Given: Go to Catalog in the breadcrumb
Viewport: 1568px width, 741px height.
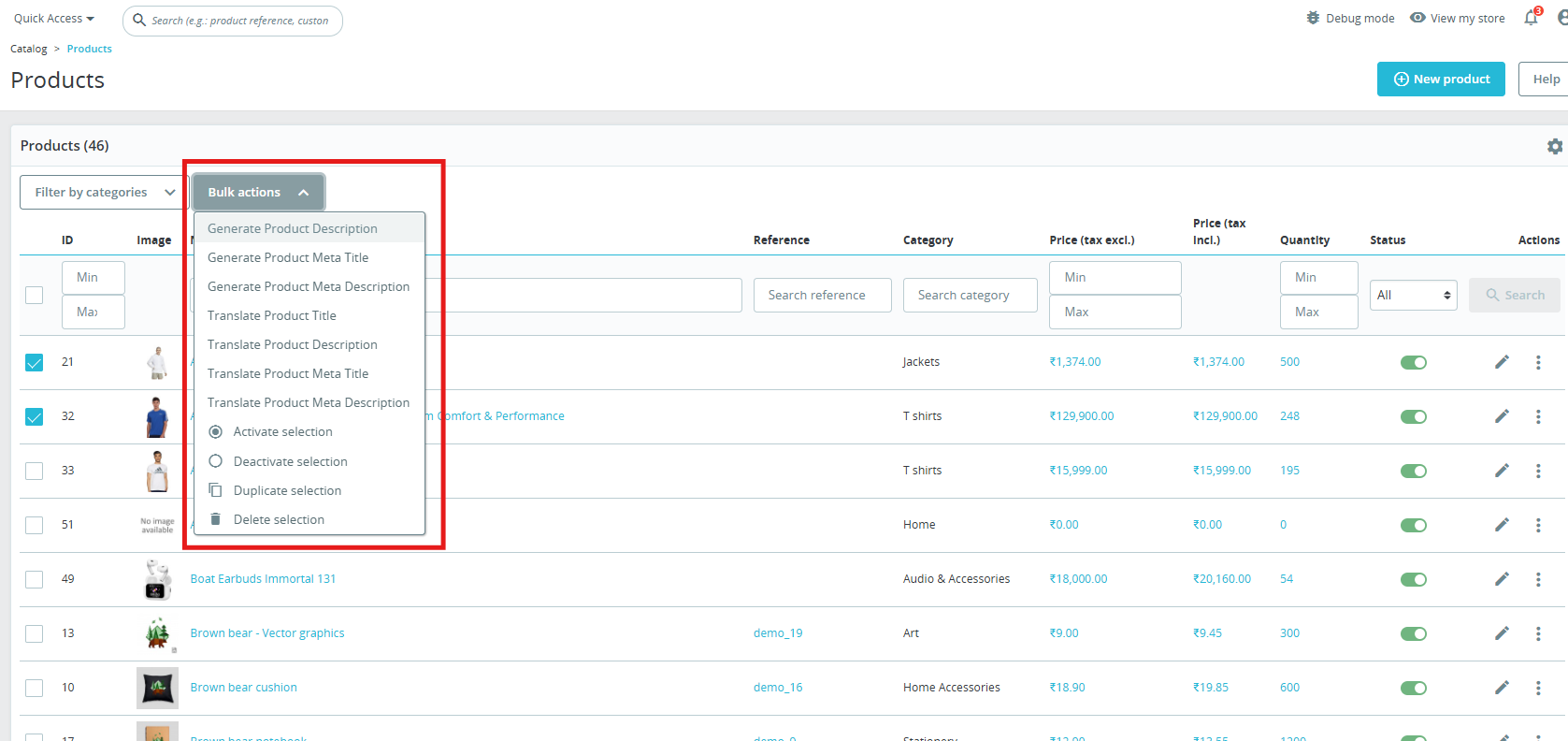Looking at the screenshot, I should click(29, 49).
